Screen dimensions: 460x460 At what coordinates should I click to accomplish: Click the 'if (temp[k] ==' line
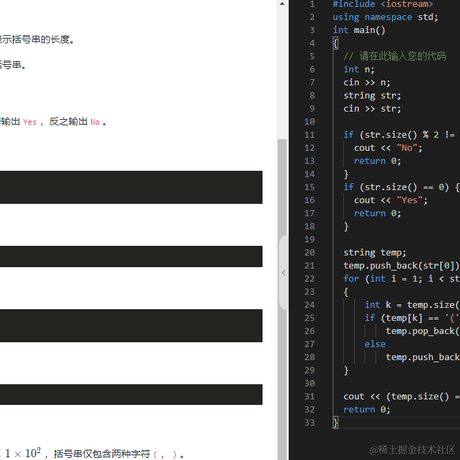point(412,318)
